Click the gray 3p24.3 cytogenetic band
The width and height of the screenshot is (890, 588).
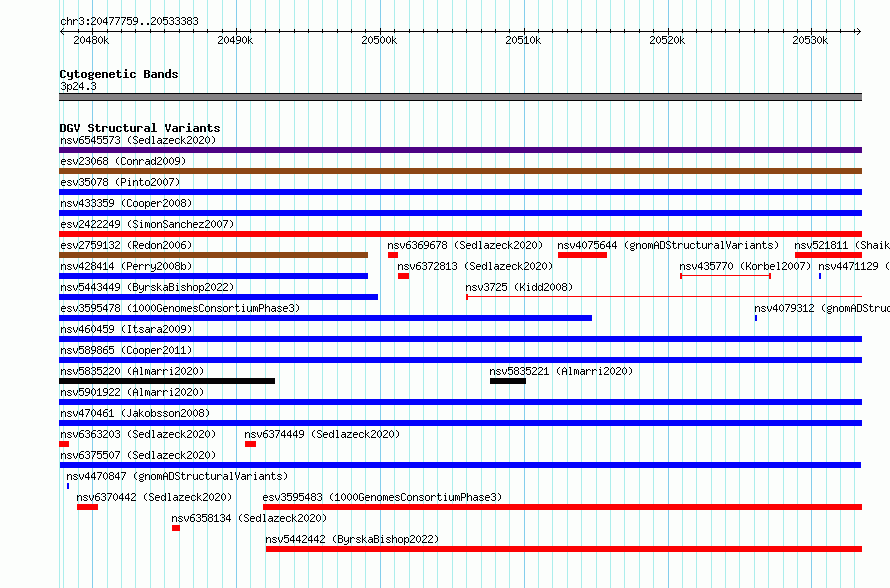[x=460, y=97]
